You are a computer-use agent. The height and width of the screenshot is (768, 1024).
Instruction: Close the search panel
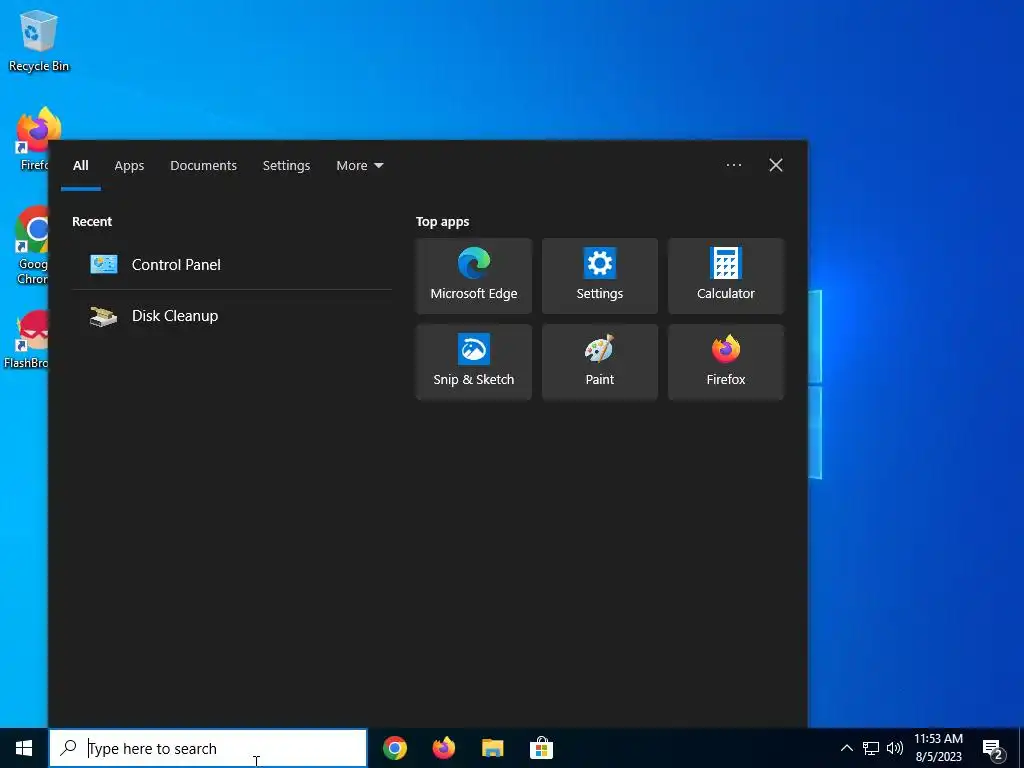click(x=776, y=165)
